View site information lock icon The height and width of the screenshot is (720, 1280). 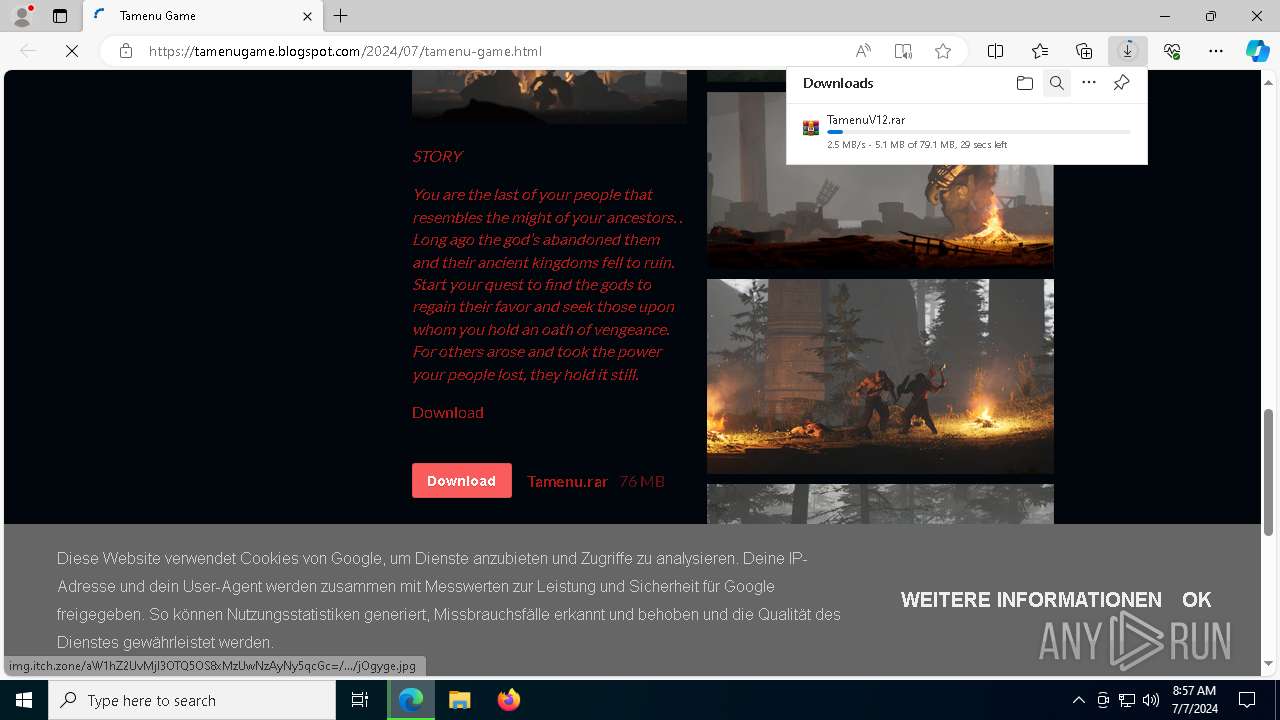pos(126,51)
